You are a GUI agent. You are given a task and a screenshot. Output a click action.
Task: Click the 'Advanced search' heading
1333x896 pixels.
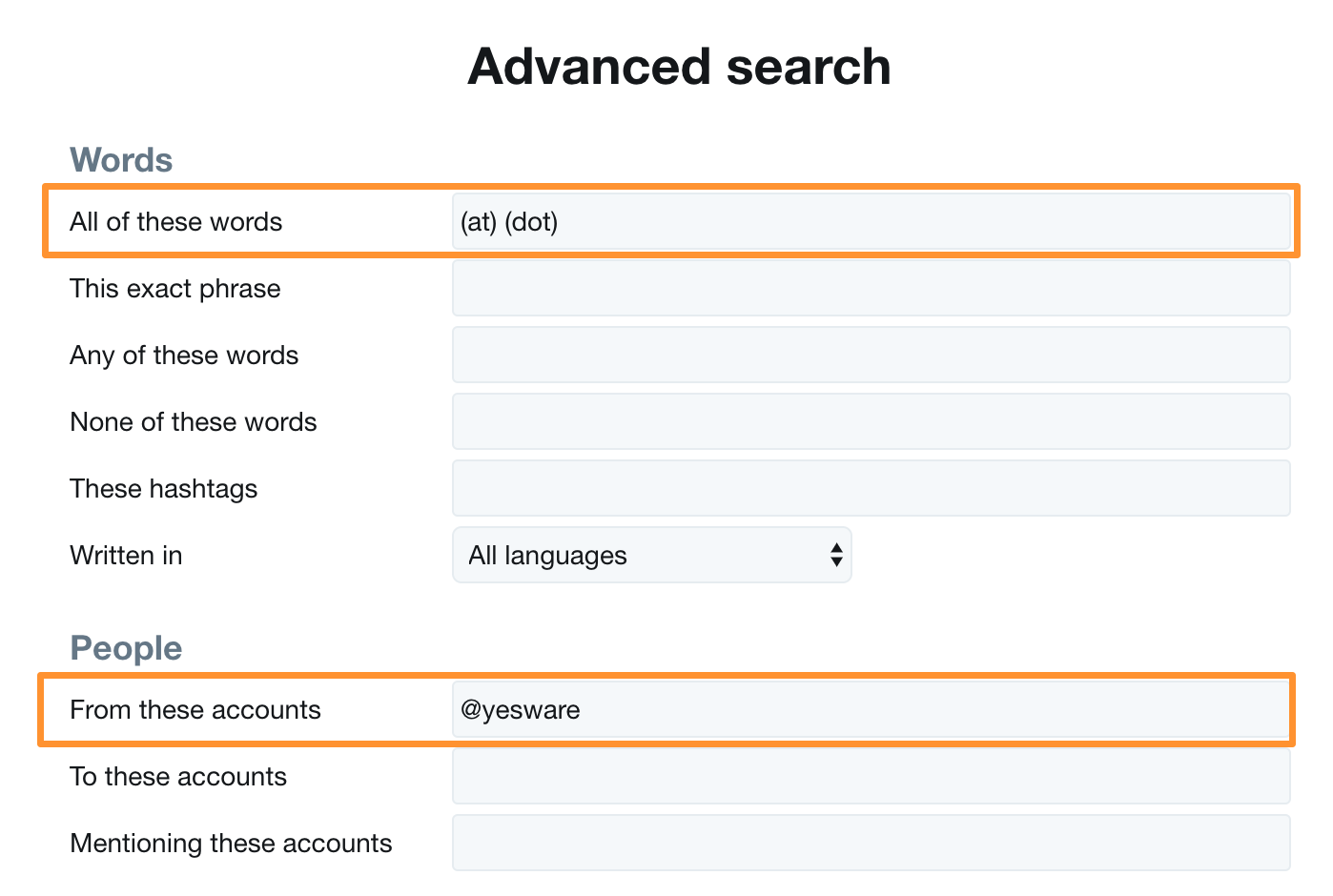679,67
